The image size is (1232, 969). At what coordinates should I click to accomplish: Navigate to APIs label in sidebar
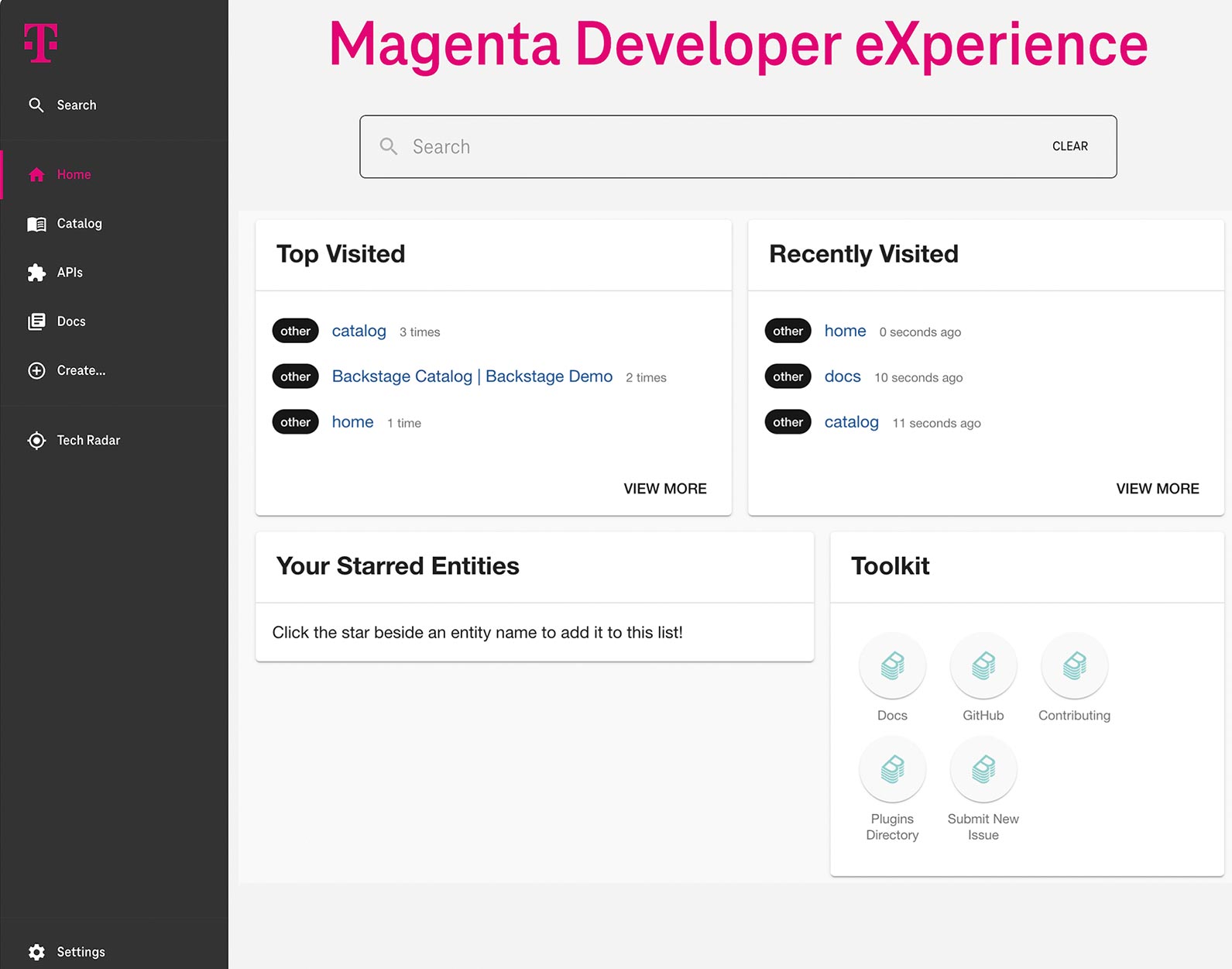[70, 273]
